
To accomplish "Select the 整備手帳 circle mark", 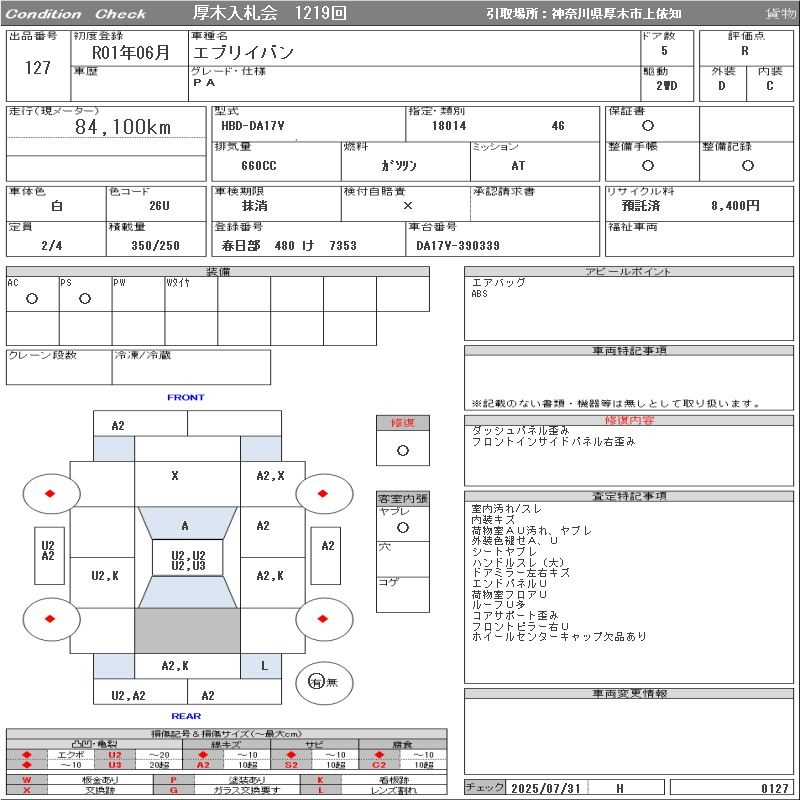I will coord(648,165).
